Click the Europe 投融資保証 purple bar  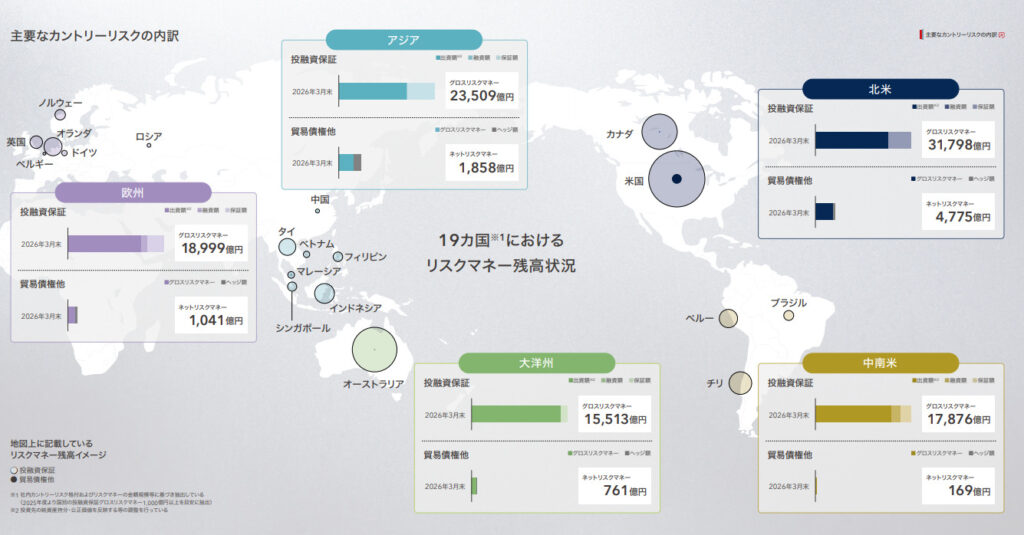(116, 244)
